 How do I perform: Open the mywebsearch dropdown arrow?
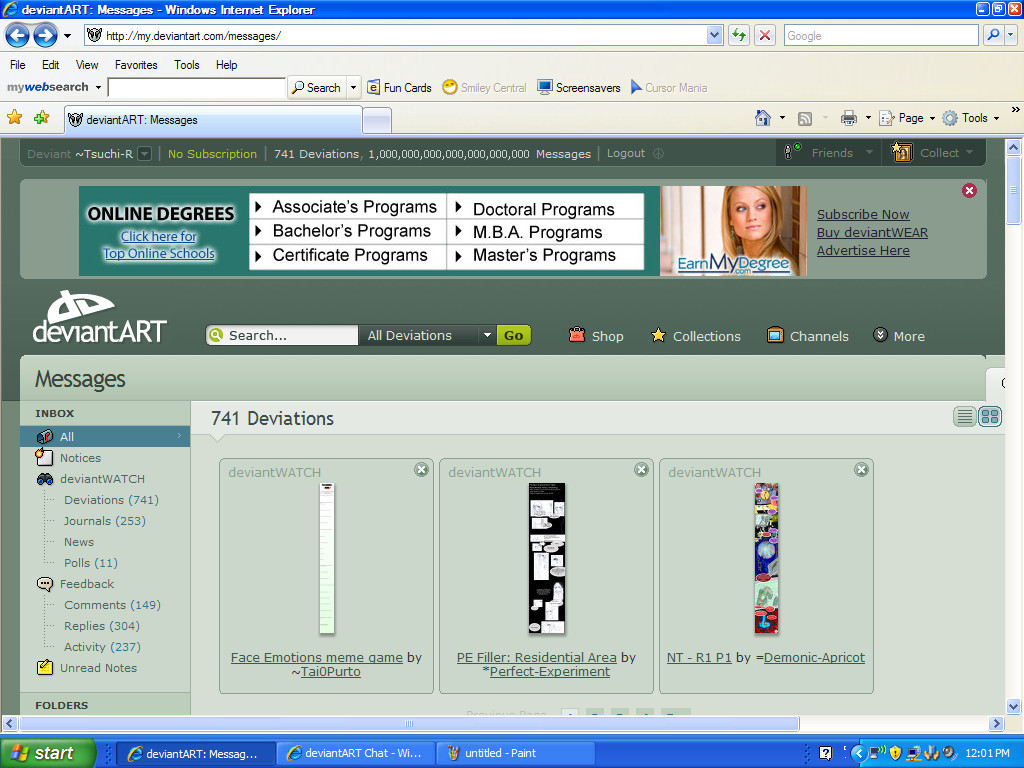tap(99, 87)
